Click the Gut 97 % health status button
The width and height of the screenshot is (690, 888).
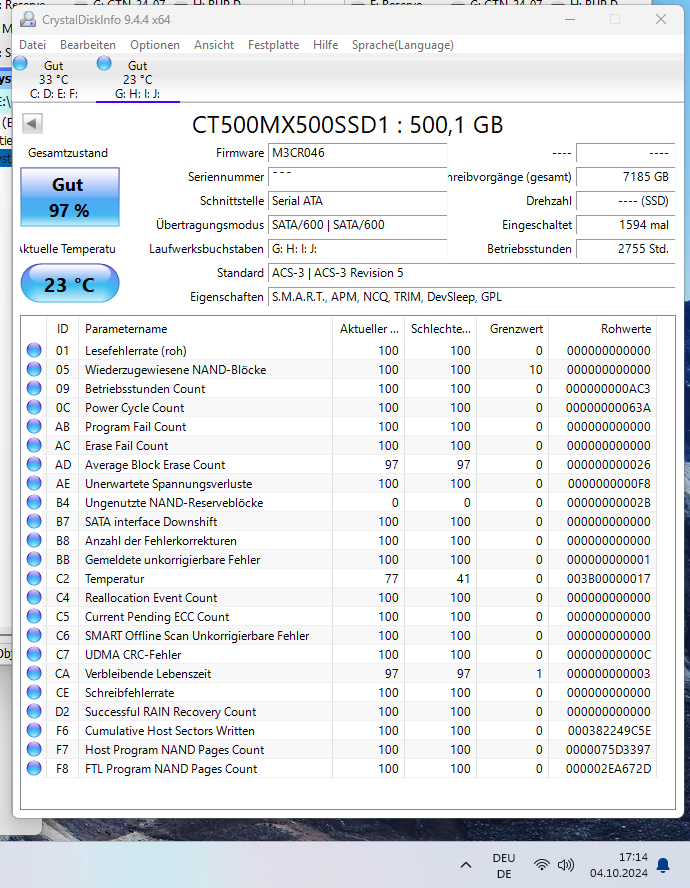click(70, 197)
